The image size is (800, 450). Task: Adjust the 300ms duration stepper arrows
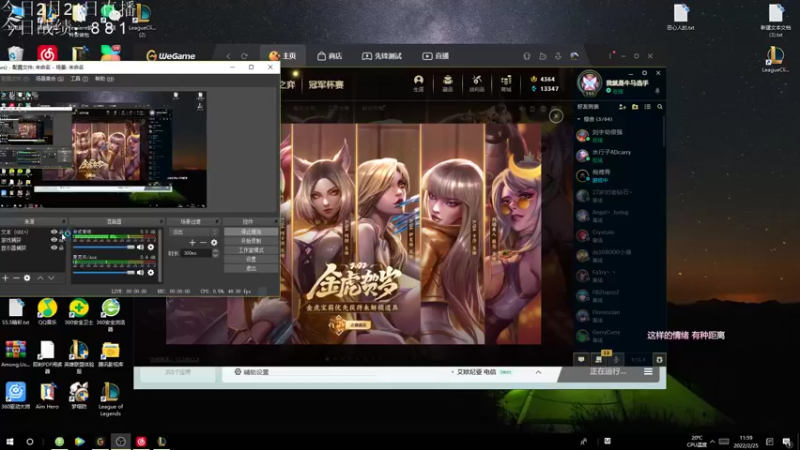coord(215,253)
